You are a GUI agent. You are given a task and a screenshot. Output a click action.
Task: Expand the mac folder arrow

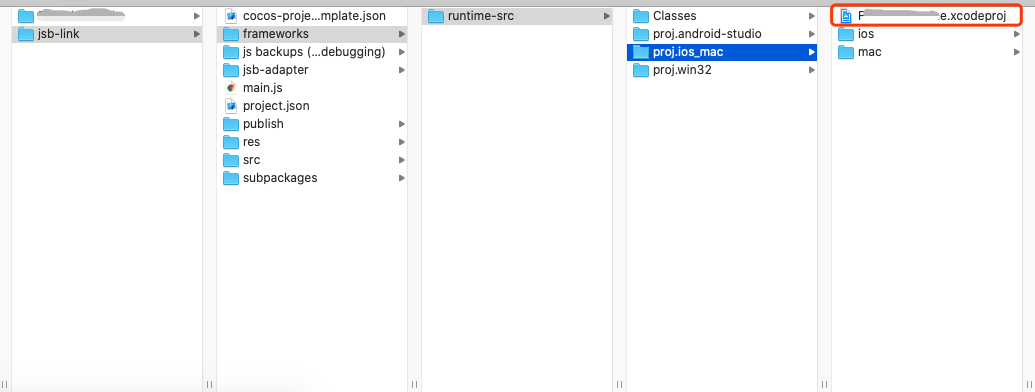point(1017,52)
